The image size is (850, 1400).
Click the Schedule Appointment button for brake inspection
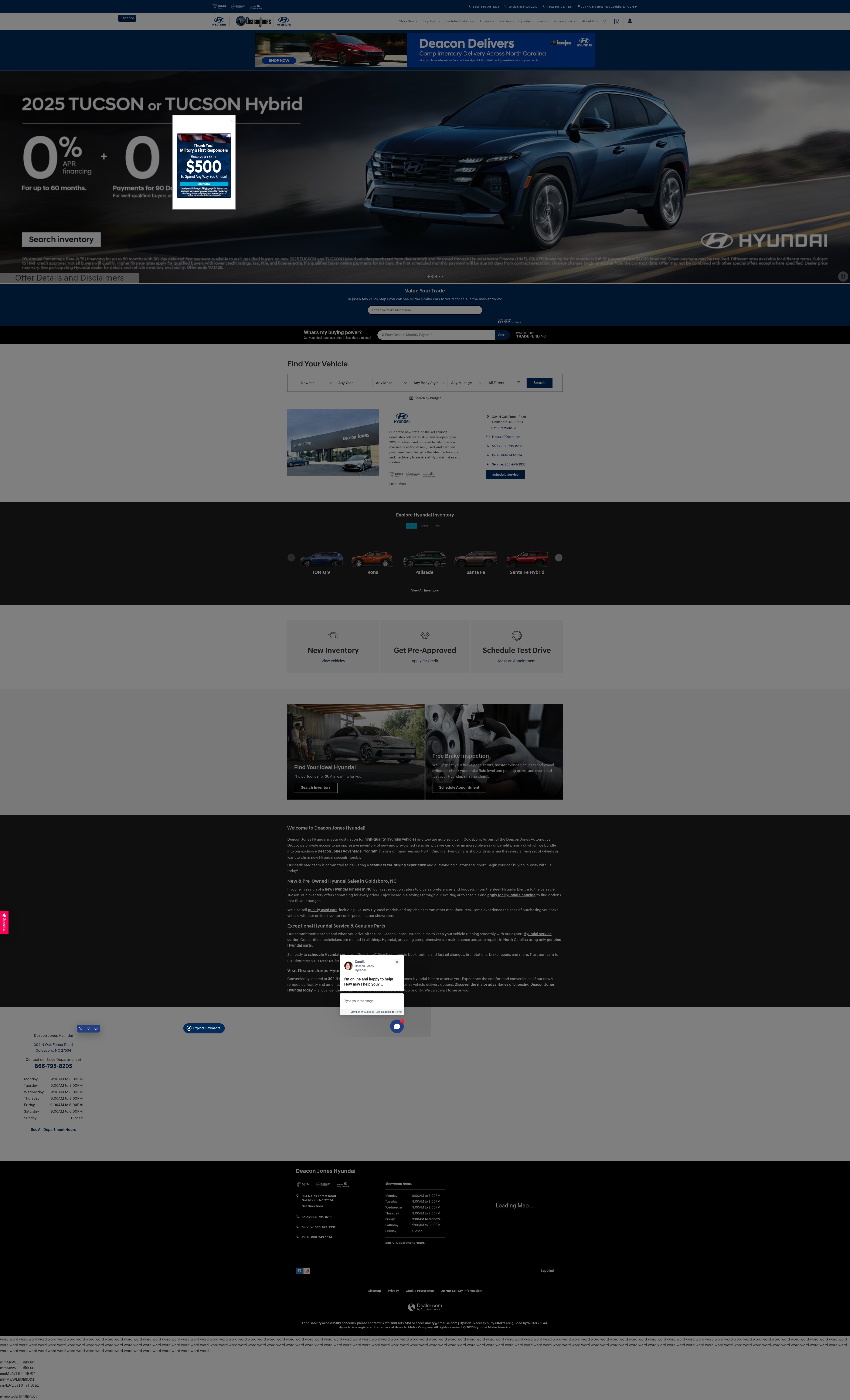click(459, 787)
